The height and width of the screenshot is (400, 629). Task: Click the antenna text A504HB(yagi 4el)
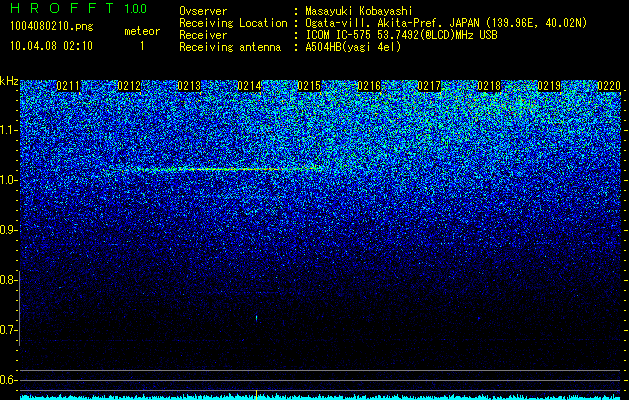coord(353,47)
